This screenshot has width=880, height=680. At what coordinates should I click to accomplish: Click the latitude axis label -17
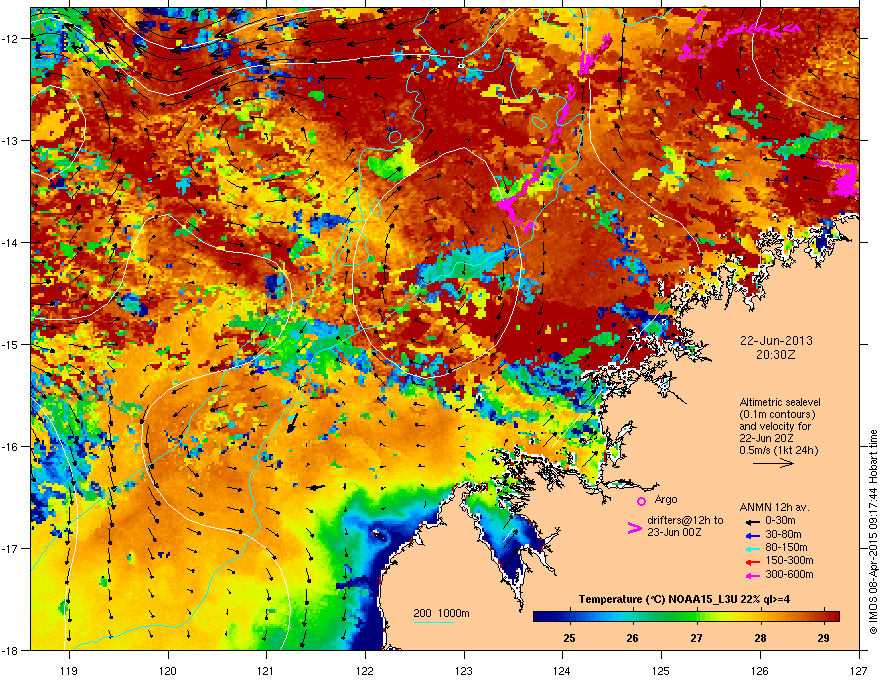pos(11,548)
